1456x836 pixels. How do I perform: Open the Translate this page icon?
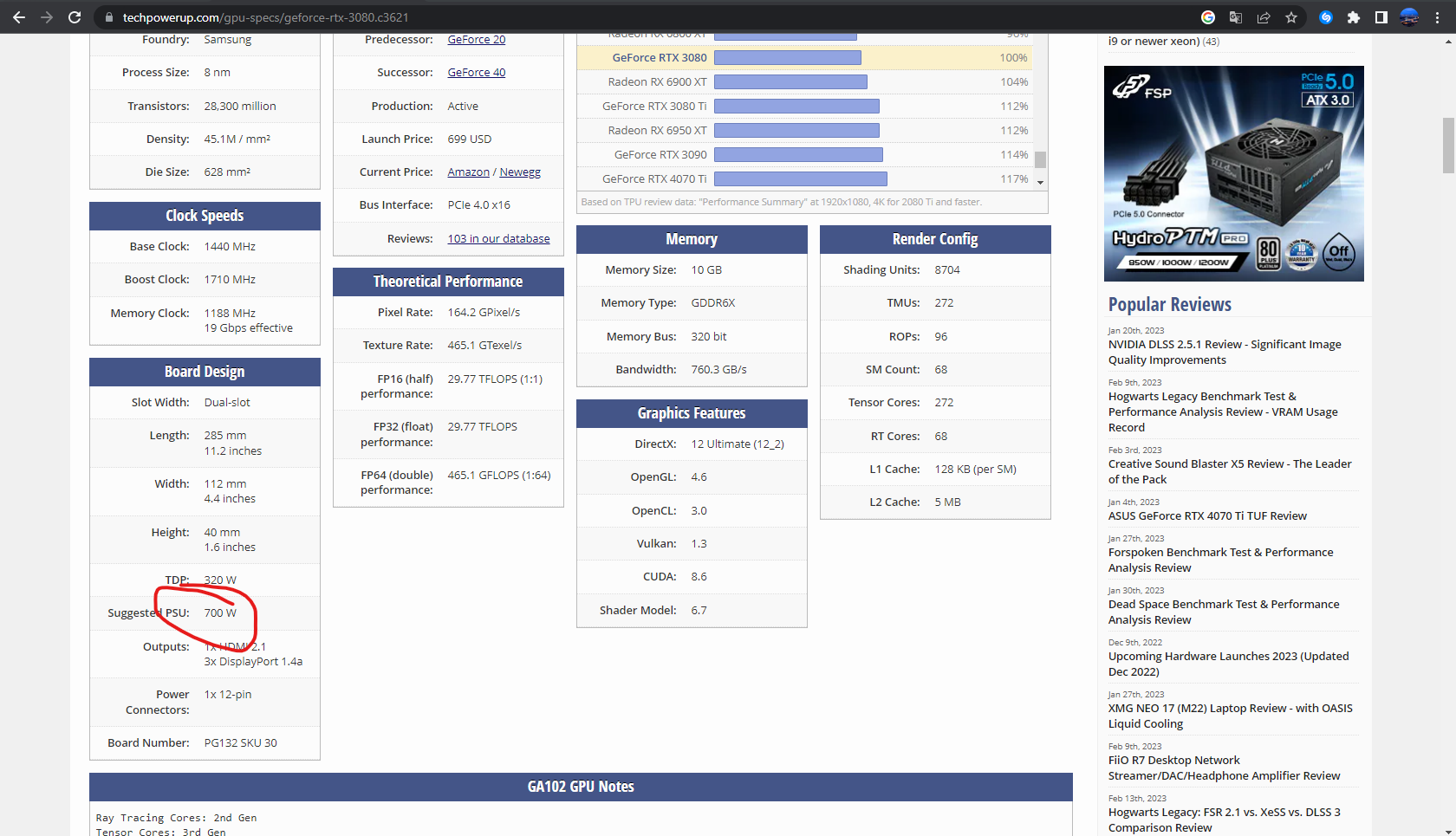click(x=1236, y=17)
